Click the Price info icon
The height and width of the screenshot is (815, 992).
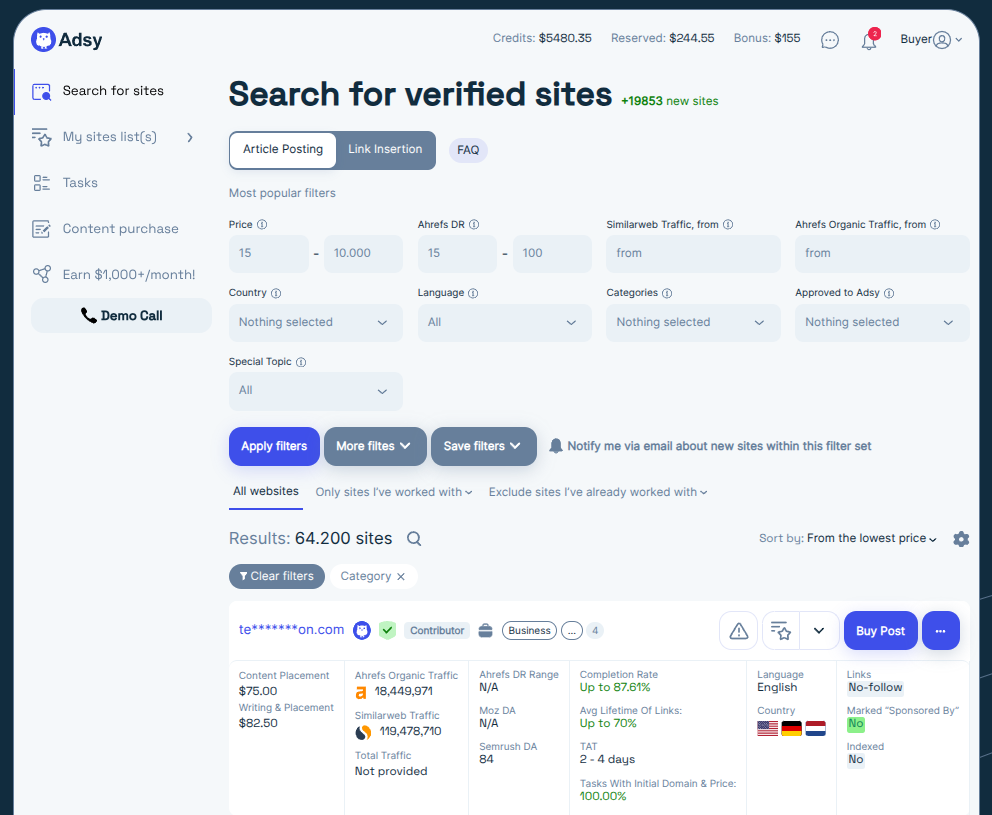(262, 225)
